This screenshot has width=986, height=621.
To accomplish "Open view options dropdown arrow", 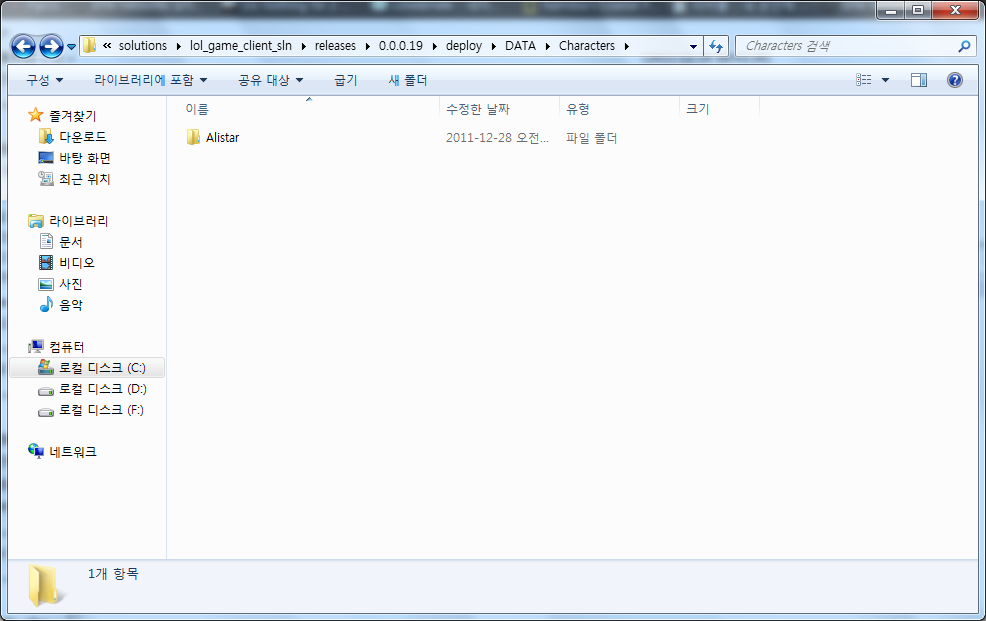I will pyautogui.click(x=885, y=80).
